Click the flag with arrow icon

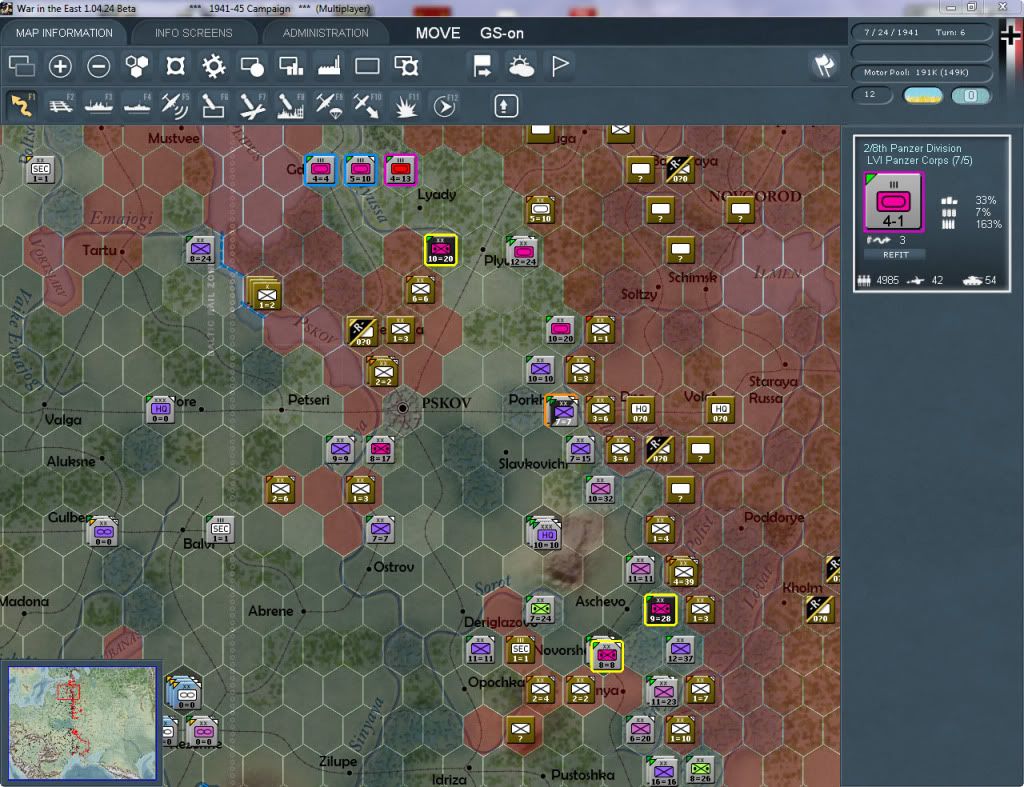pyautogui.click(x=482, y=66)
